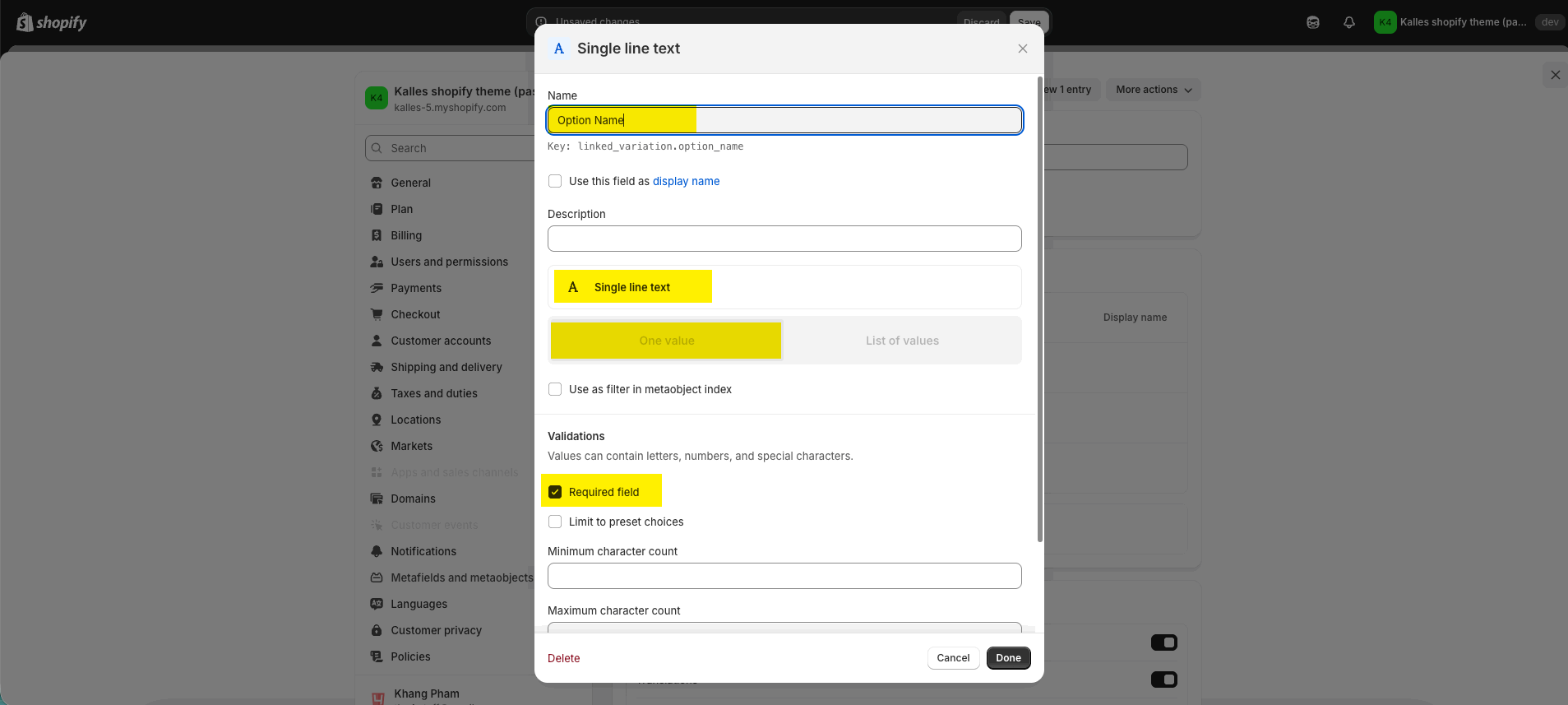Viewport: 1568px width, 705px height.
Task: Open the notifications bell icon
Action: 1348,22
